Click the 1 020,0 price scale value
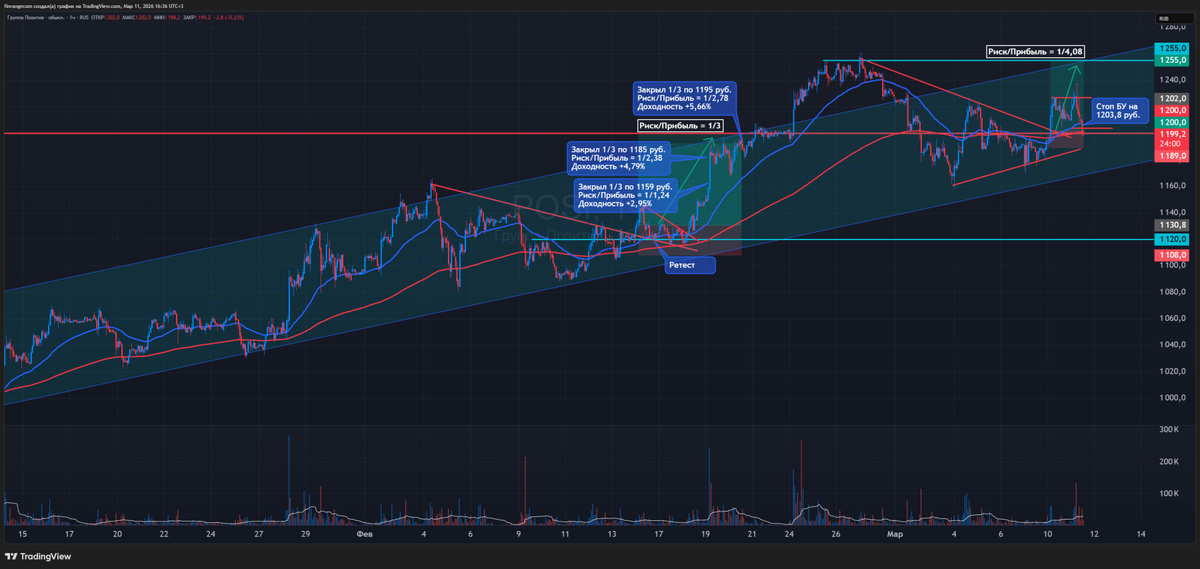The height and width of the screenshot is (569, 1200). click(x=1172, y=372)
